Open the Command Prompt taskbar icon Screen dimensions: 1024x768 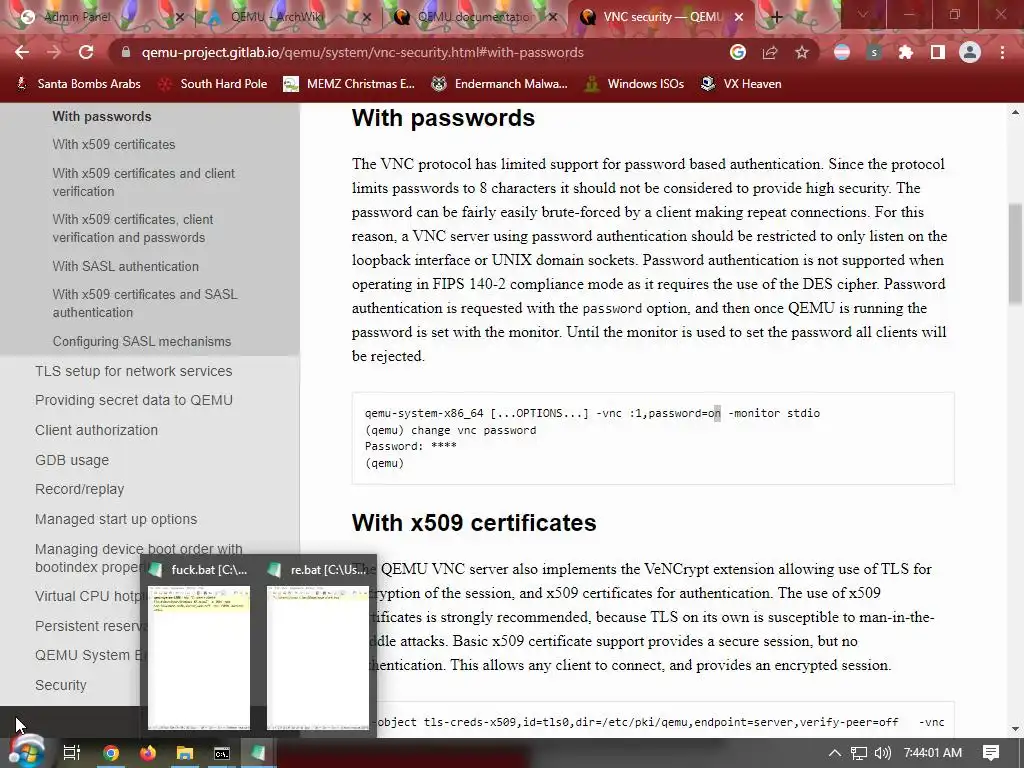point(222,753)
